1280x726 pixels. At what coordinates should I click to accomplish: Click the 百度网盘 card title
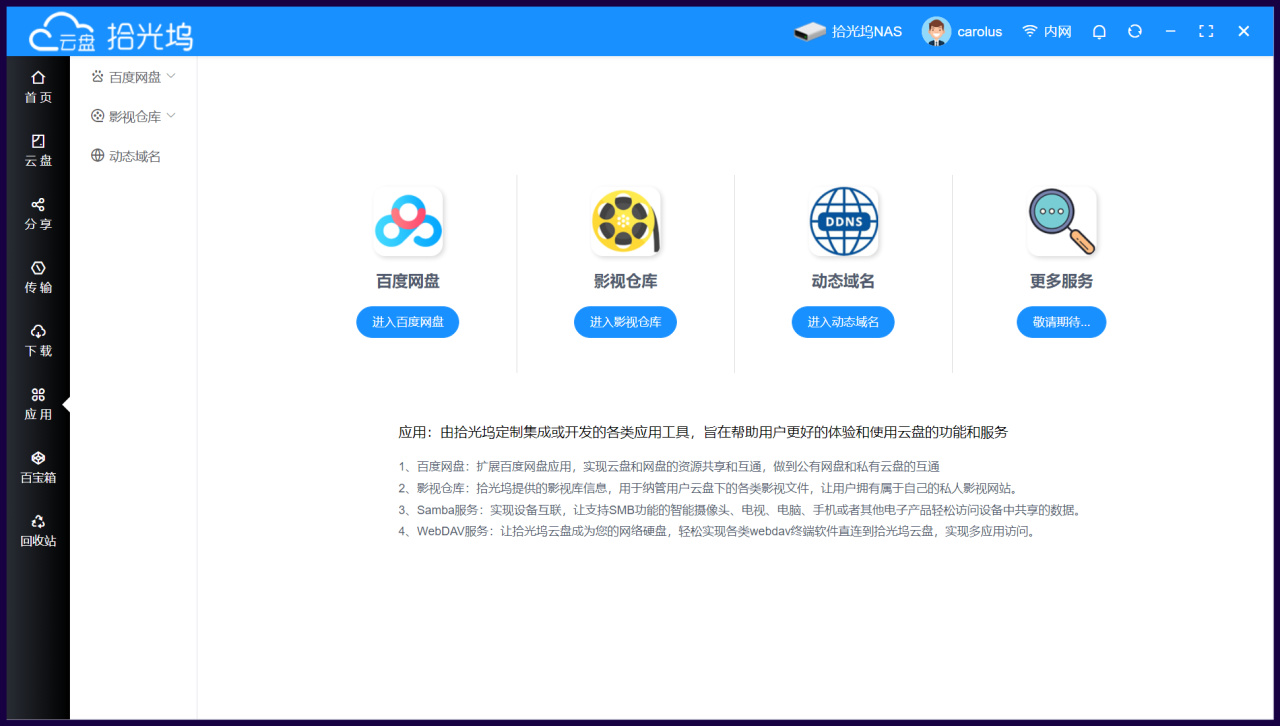click(408, 282)
